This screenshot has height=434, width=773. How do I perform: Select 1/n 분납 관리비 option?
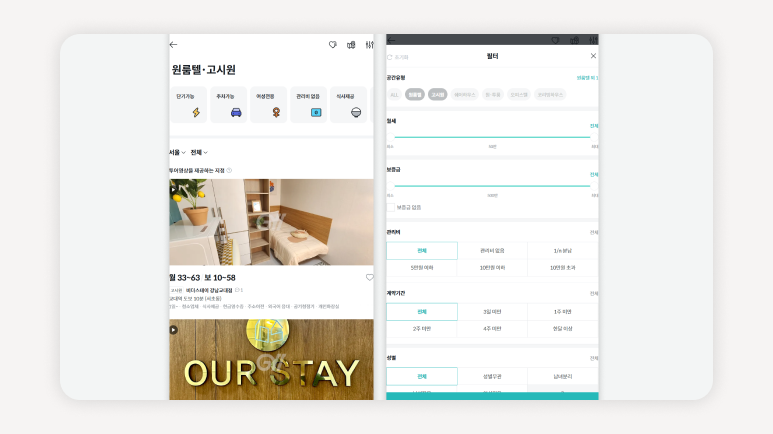click(x=562, y=251)
